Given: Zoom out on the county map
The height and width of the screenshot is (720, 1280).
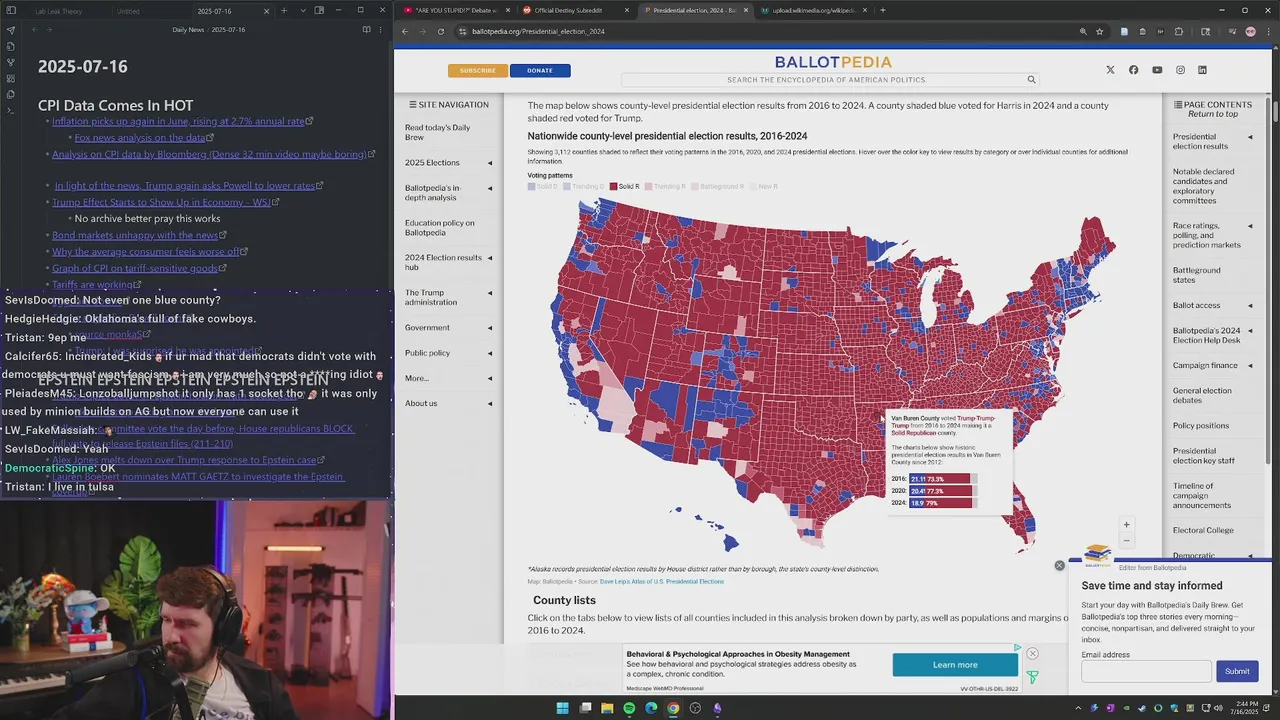Looking at the screenshot, I should tap(1126, 540).
